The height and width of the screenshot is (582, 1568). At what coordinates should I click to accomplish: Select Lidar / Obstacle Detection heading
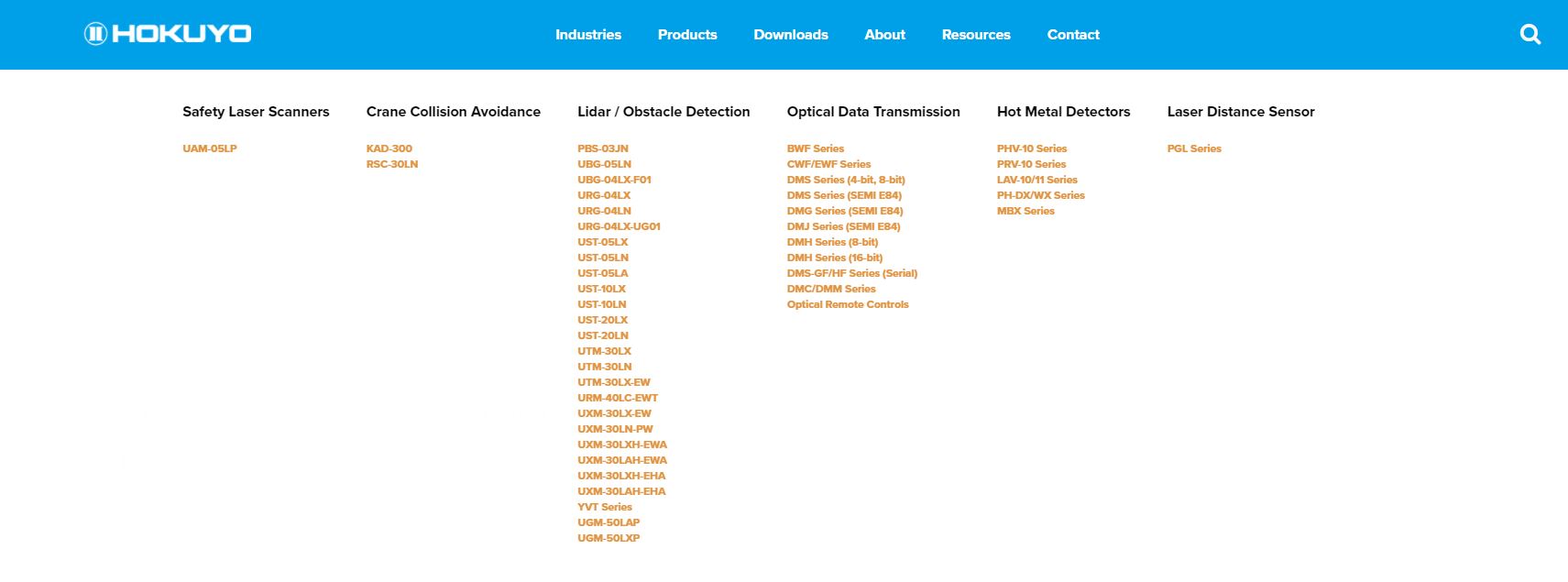[x=663, y=112]
